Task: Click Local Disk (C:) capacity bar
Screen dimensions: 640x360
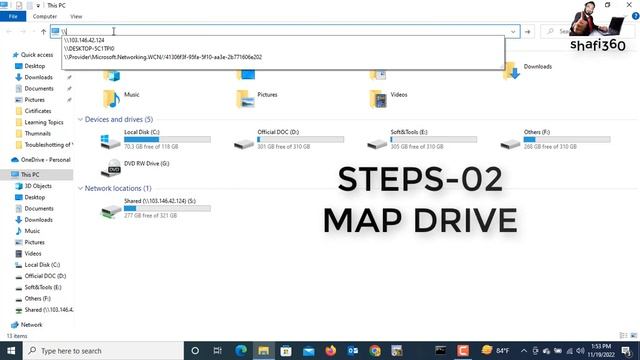Action: point(167,140)
